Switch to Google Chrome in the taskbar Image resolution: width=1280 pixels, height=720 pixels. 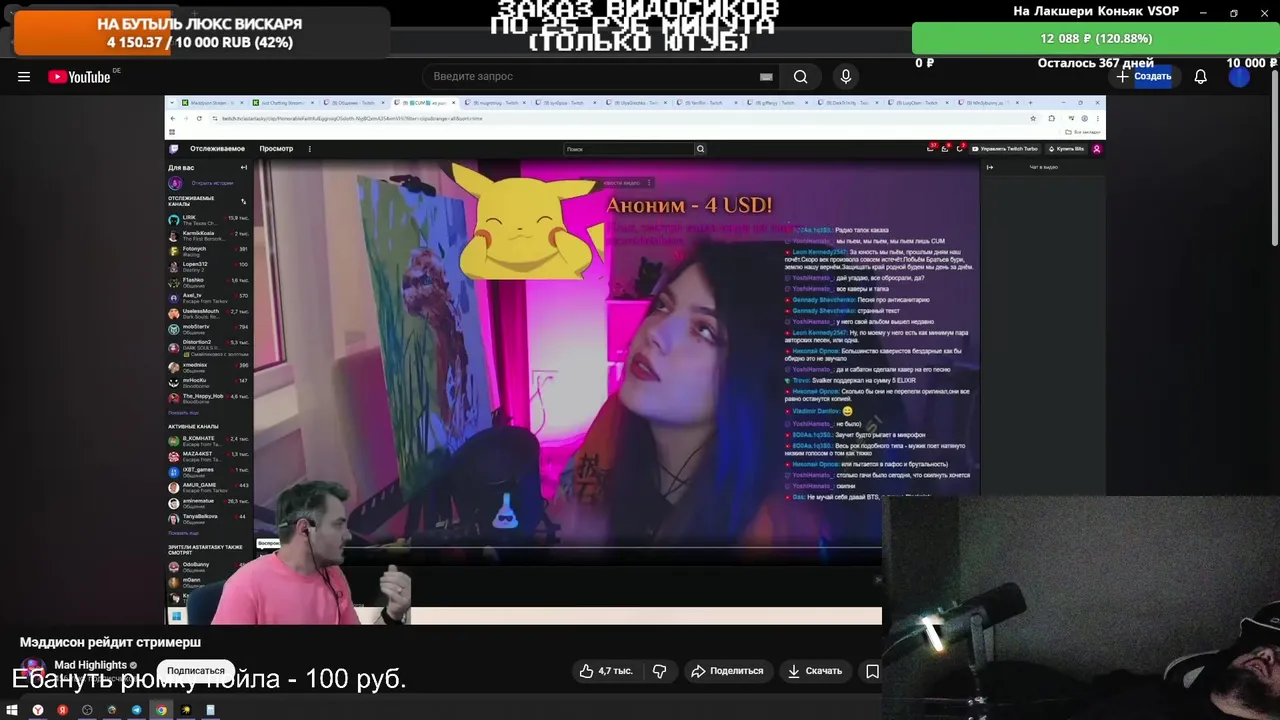161,710
